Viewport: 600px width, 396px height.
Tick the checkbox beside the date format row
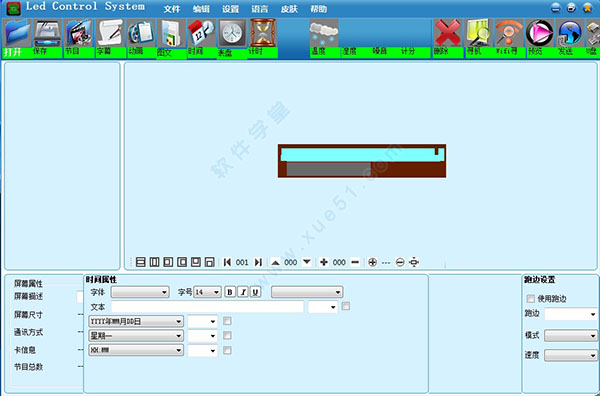[227, 321]
